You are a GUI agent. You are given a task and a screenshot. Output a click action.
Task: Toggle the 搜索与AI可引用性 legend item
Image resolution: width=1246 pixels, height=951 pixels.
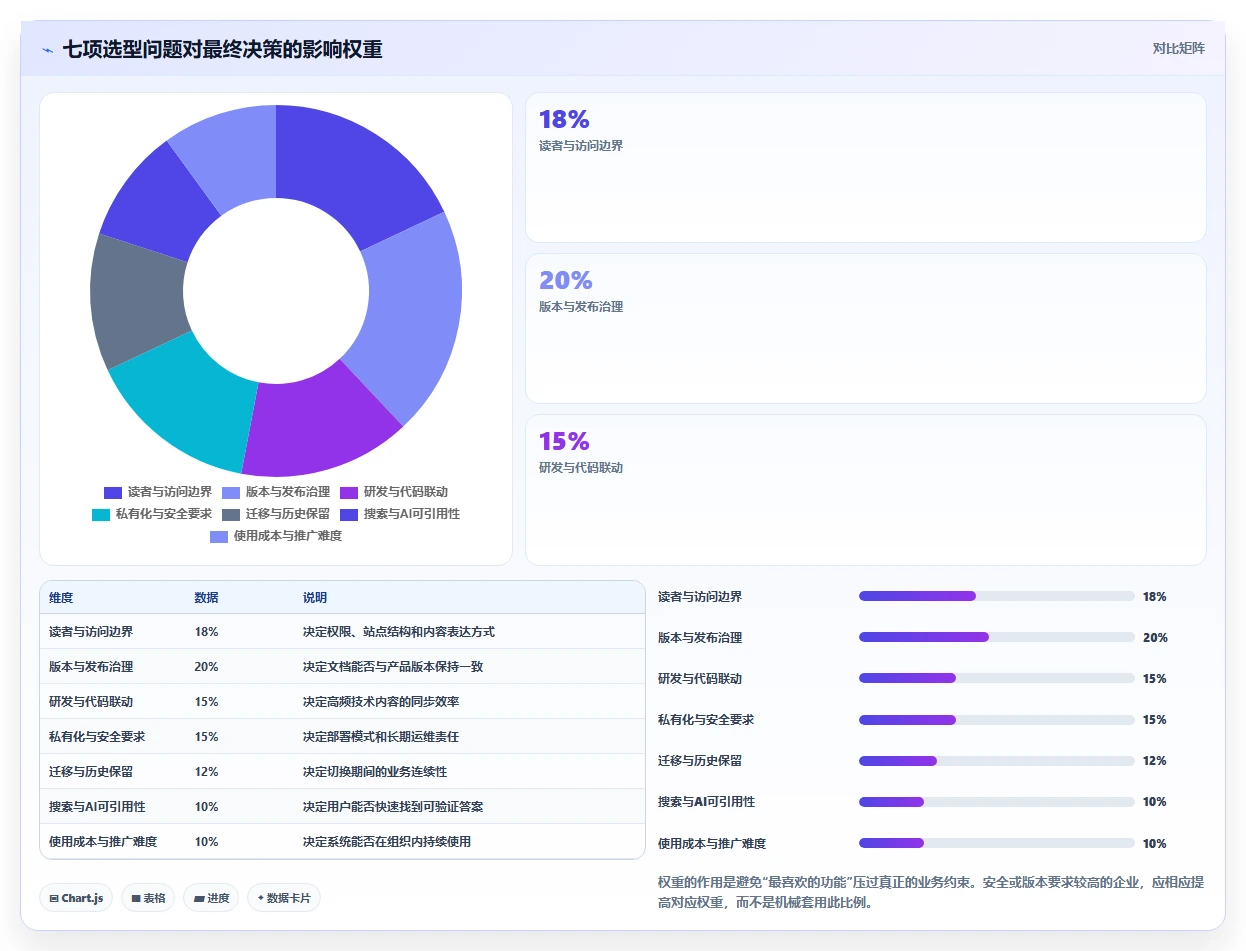pos(400,514)
